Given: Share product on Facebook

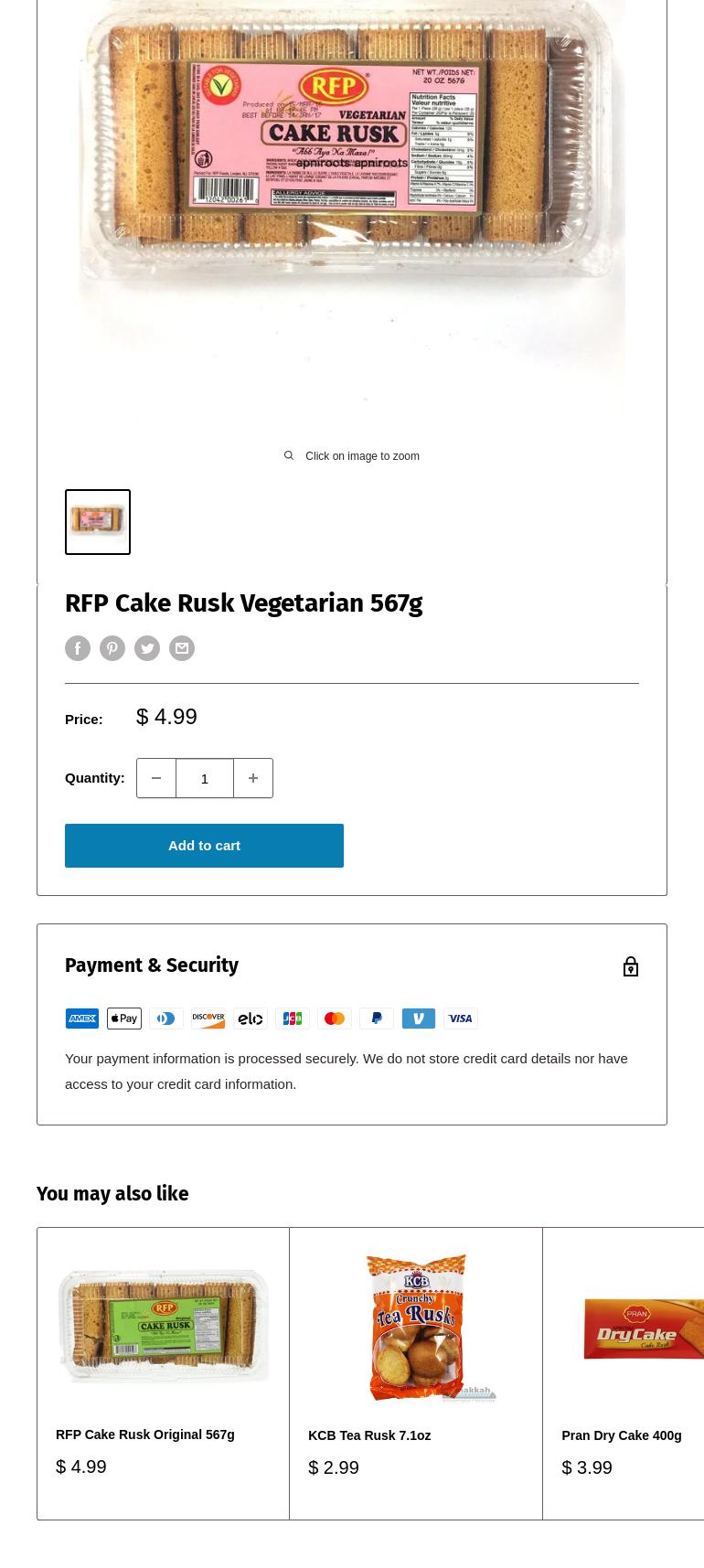Looking at the screenshot, I should [78, 648].
